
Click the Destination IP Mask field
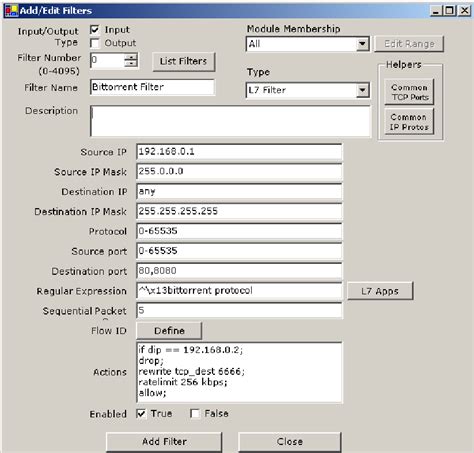click(239, 211)
